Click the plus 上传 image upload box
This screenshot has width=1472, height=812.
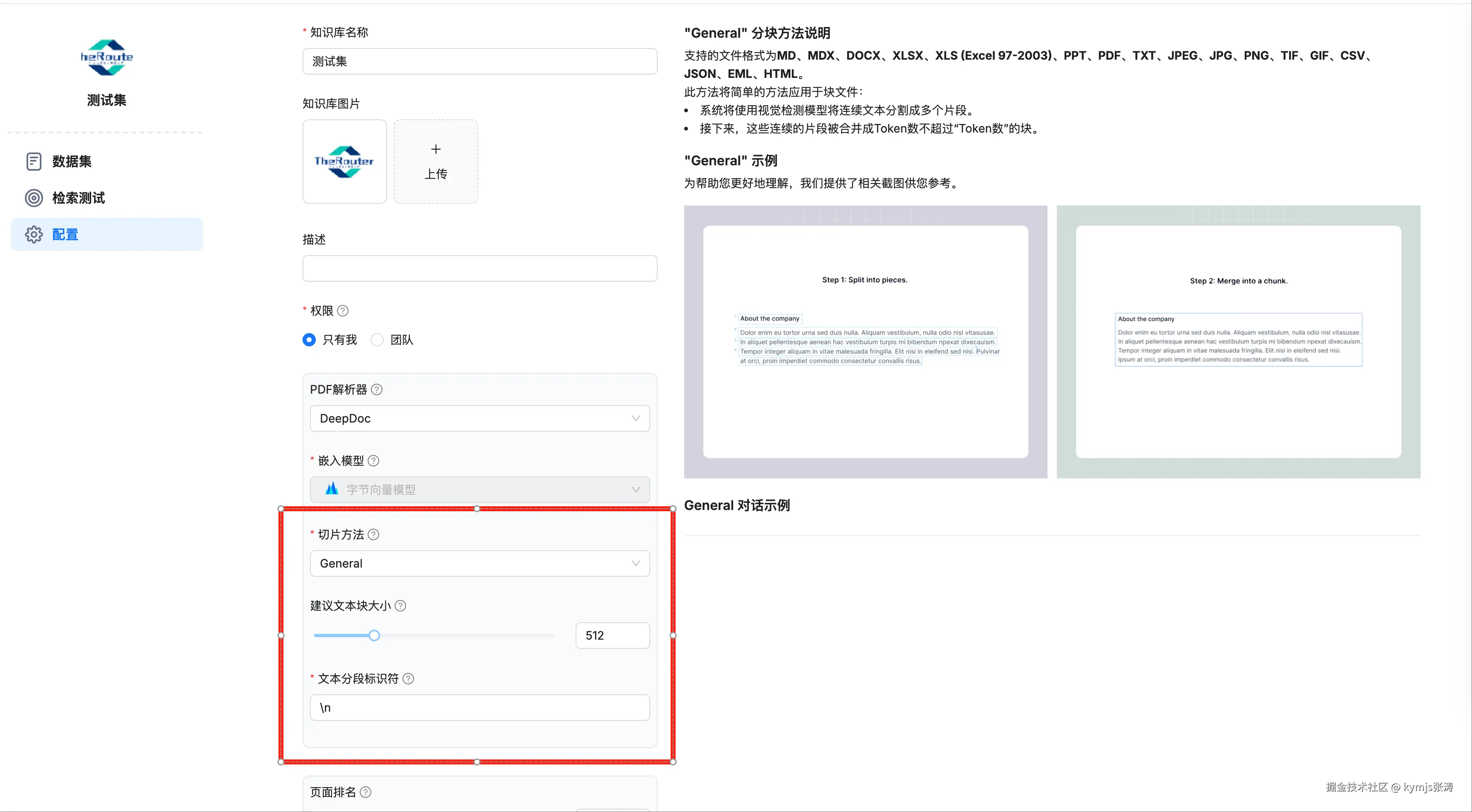coord(436,161)
